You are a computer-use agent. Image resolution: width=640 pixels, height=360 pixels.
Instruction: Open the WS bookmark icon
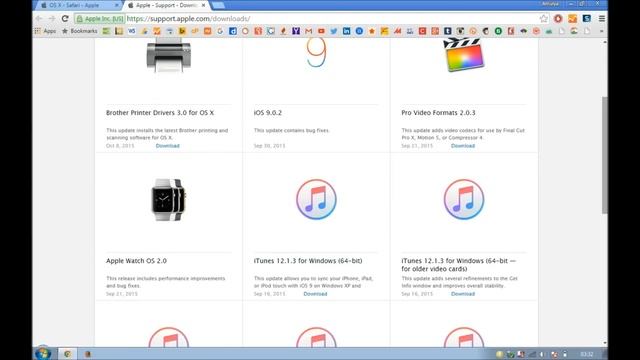point(131,31)
